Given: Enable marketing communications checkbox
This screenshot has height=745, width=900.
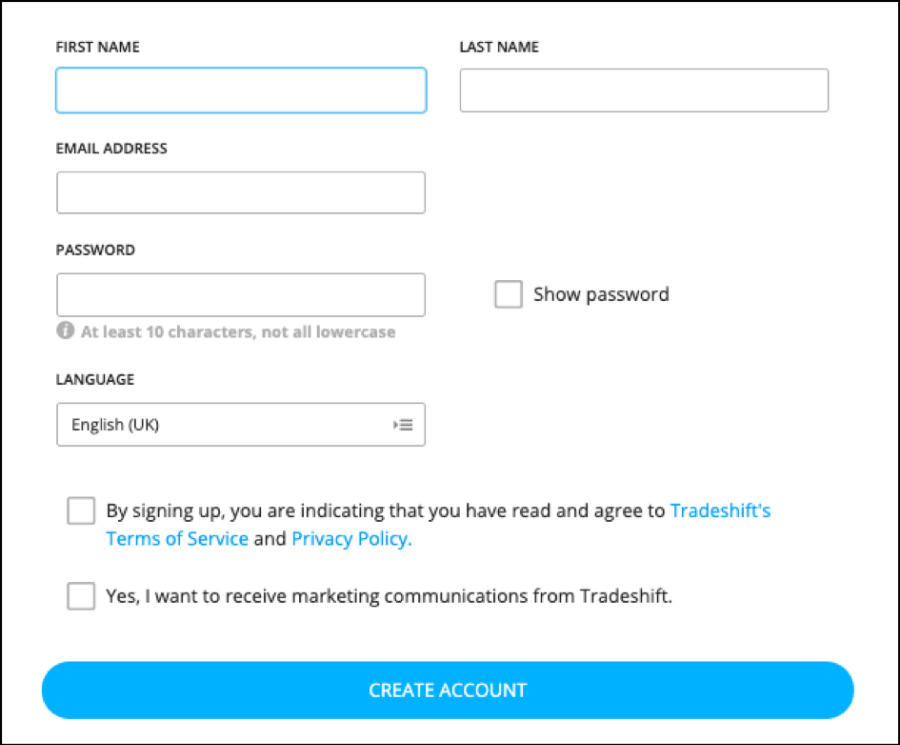Looking at the screenshot, I should click(x=81, y=597).
